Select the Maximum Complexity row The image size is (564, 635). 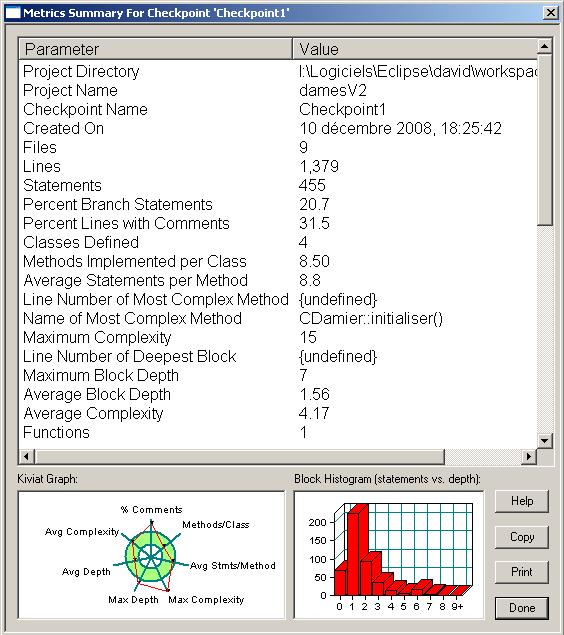[x=278, y=338]
